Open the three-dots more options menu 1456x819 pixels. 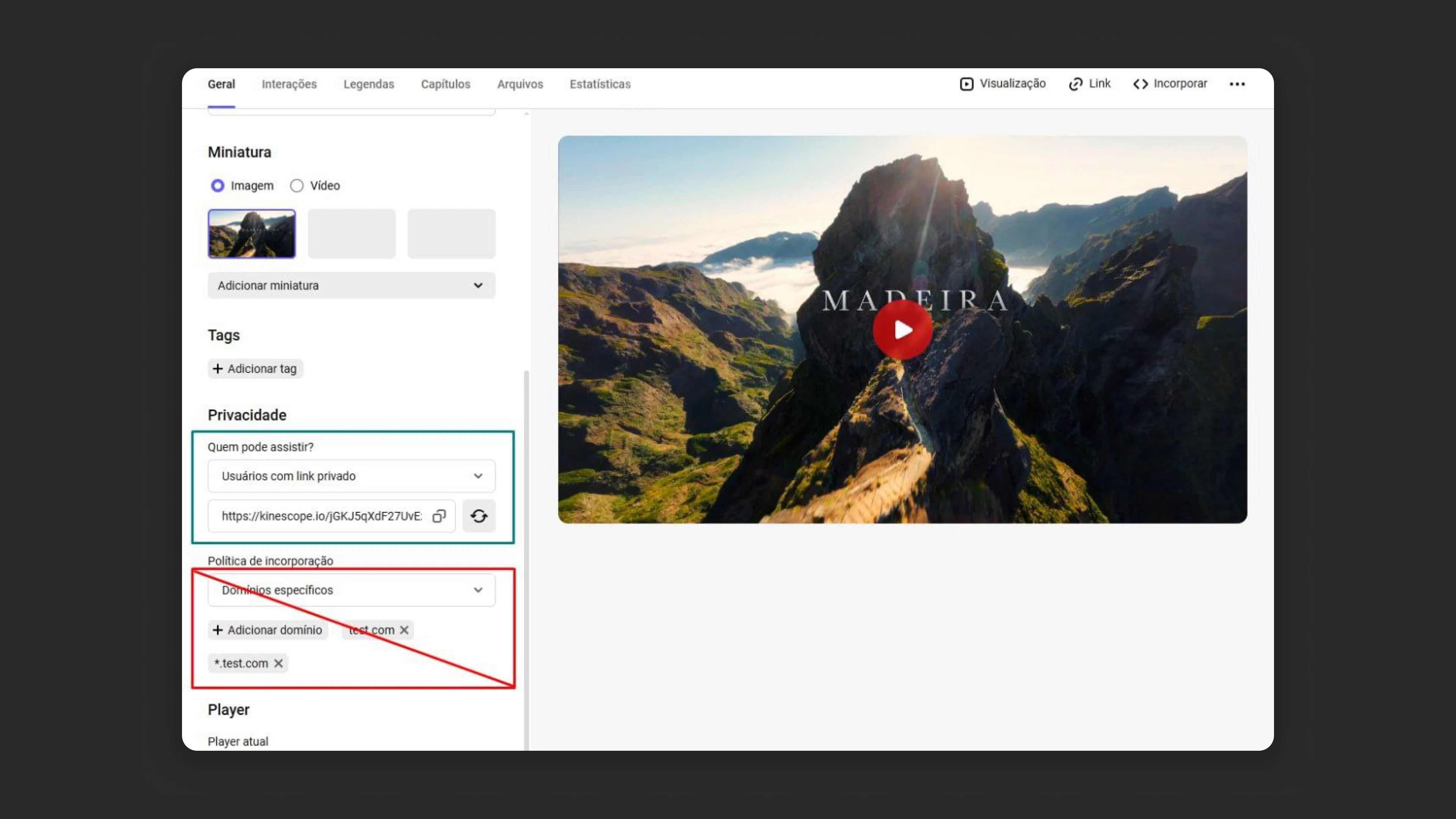1237,84
